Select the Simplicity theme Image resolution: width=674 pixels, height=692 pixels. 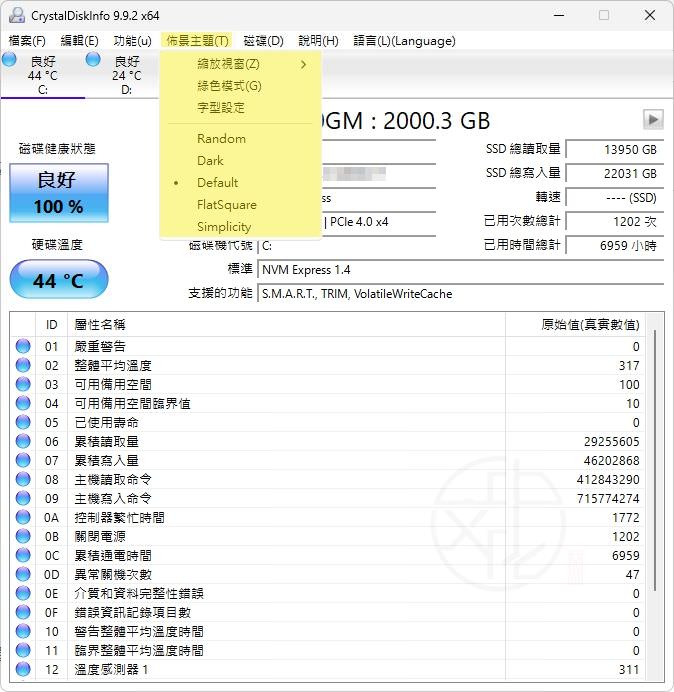point(241,226)
